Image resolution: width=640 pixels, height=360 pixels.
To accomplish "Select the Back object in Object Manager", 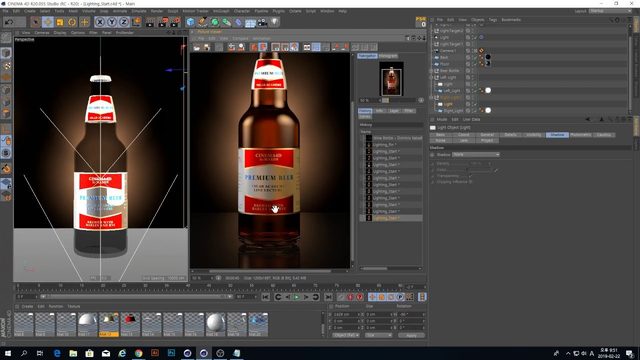I will point(444,58).
